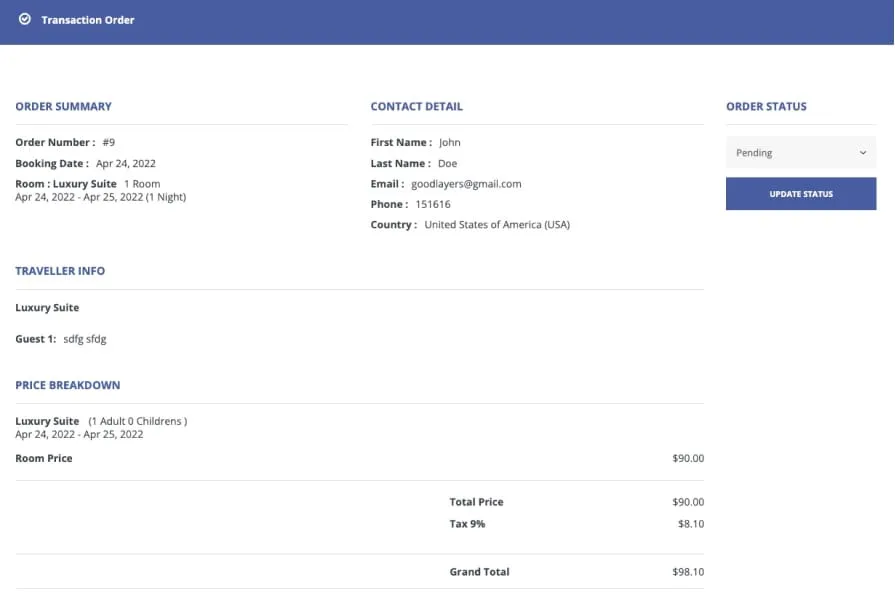Select order number #9
895x610 pixels.
tap(109, 142)
